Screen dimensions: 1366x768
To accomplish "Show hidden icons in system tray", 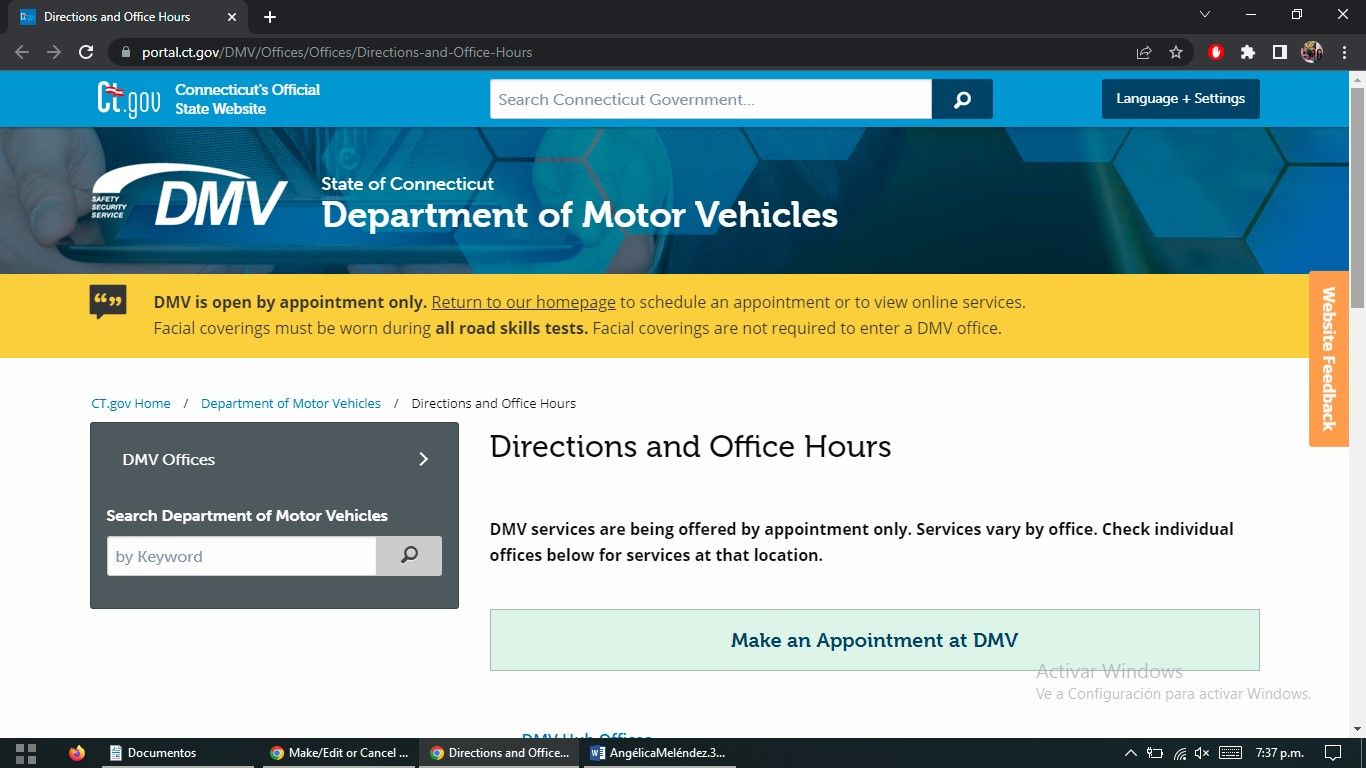I will (x=1129, y=753).
